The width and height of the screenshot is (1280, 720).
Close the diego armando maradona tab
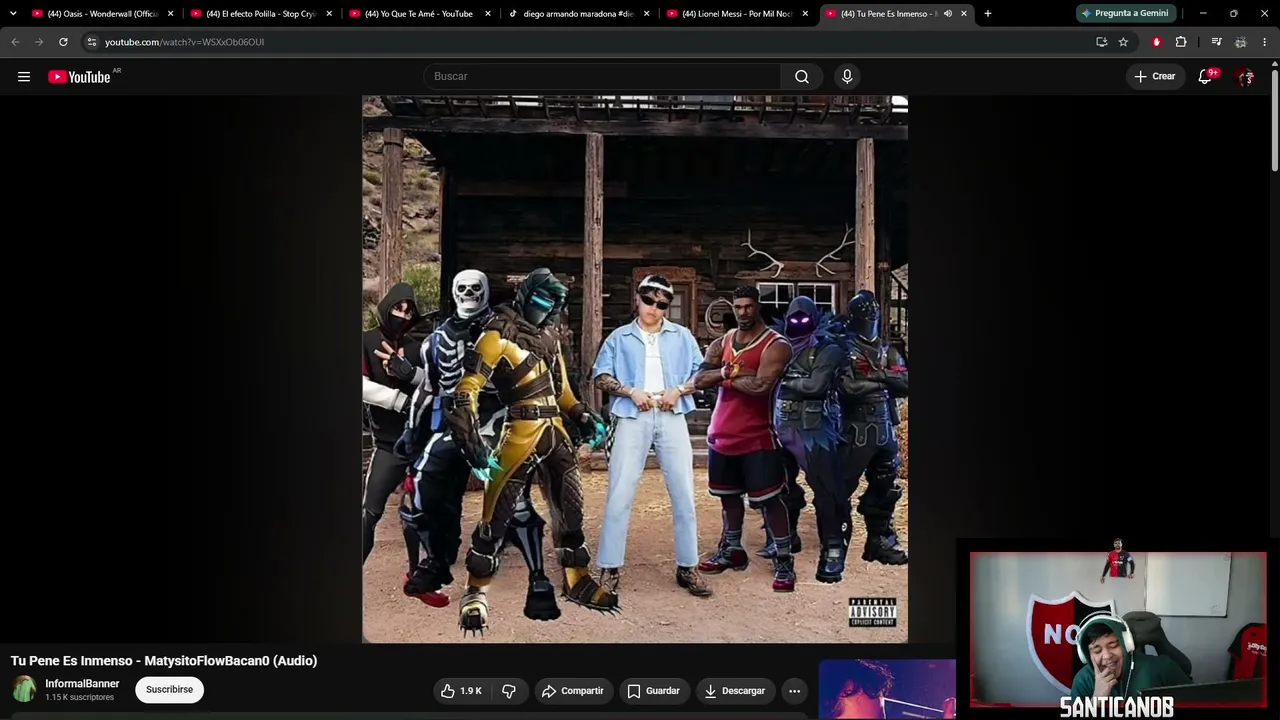[x=647, y=14]
